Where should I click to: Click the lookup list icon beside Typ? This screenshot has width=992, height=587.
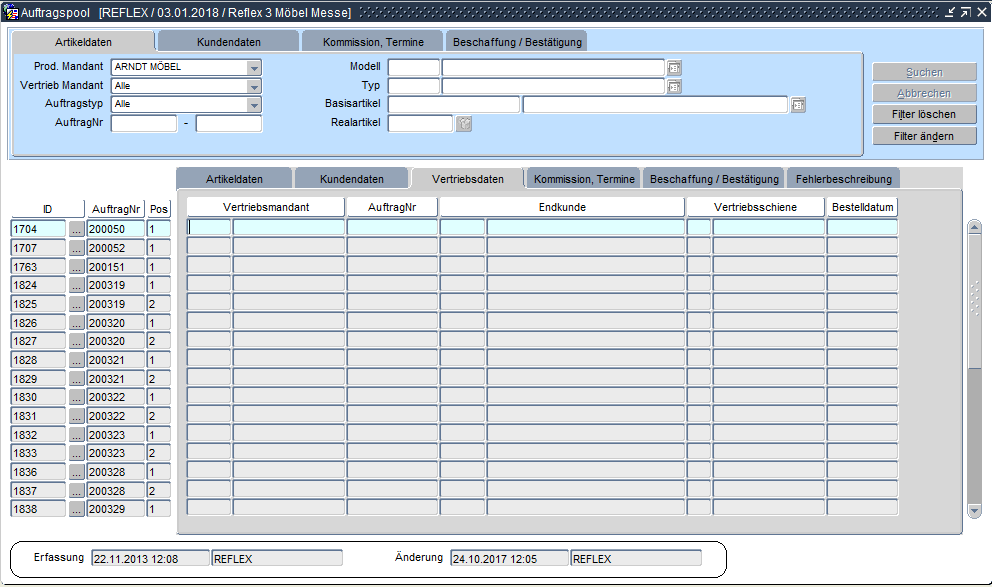coord(674,87)
